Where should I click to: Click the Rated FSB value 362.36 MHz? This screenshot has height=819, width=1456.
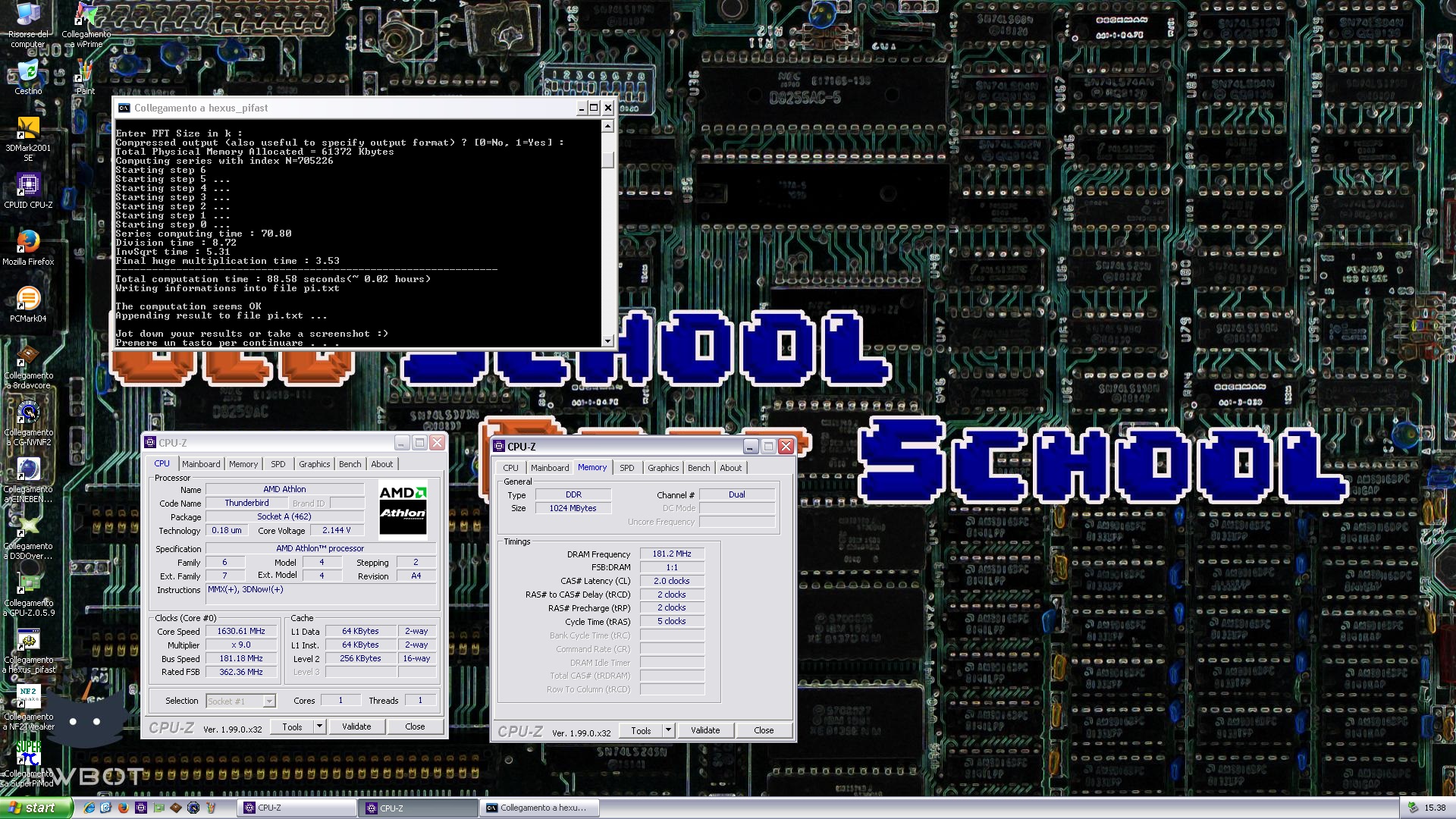[x=241, y=672]
